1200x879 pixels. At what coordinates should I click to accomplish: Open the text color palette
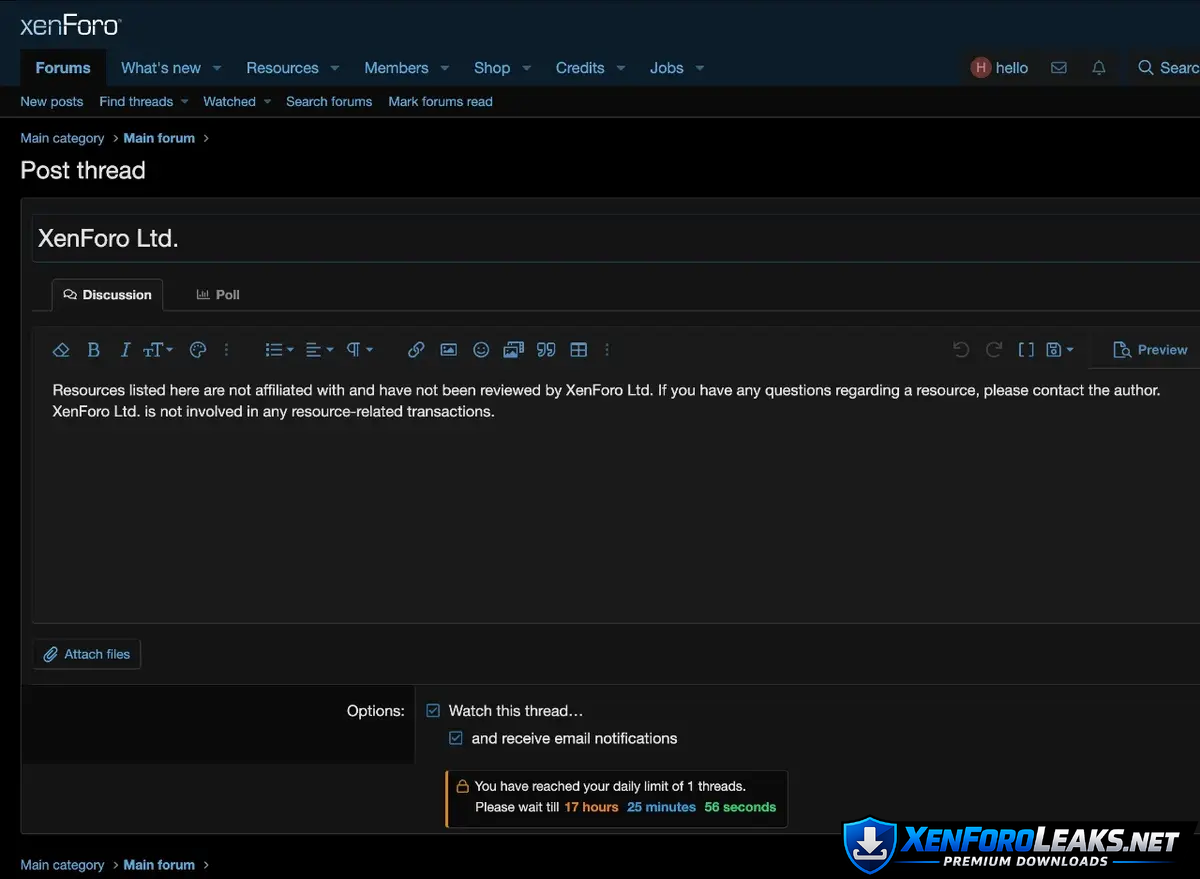tap(198, 350)
